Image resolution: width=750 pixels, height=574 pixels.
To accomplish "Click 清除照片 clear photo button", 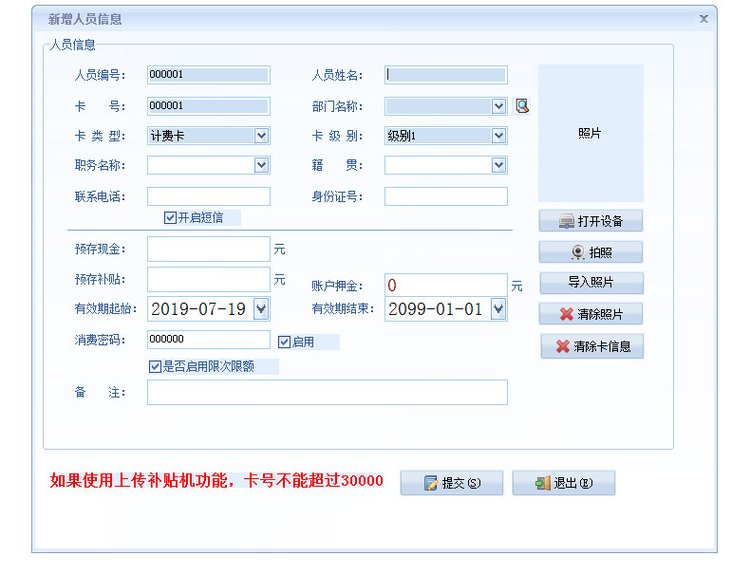I will [x=590, y=314].
